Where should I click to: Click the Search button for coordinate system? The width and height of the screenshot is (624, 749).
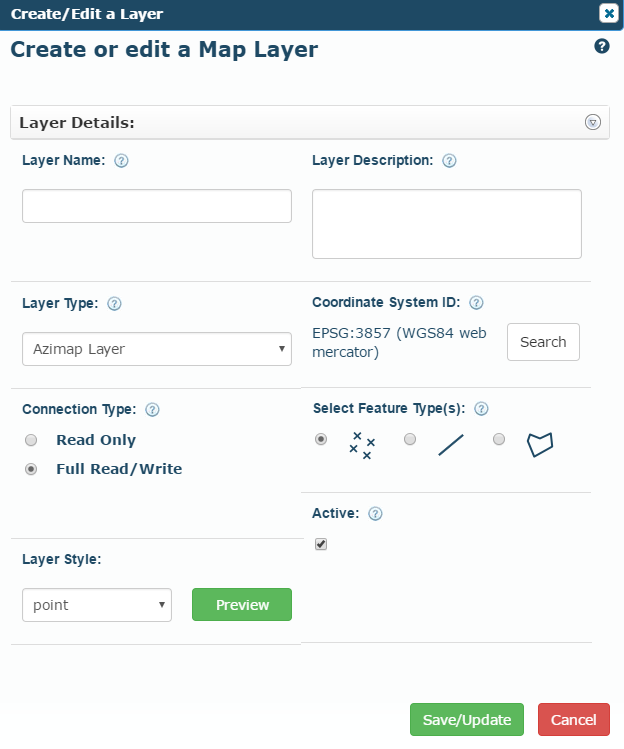[x=543, y=342]
